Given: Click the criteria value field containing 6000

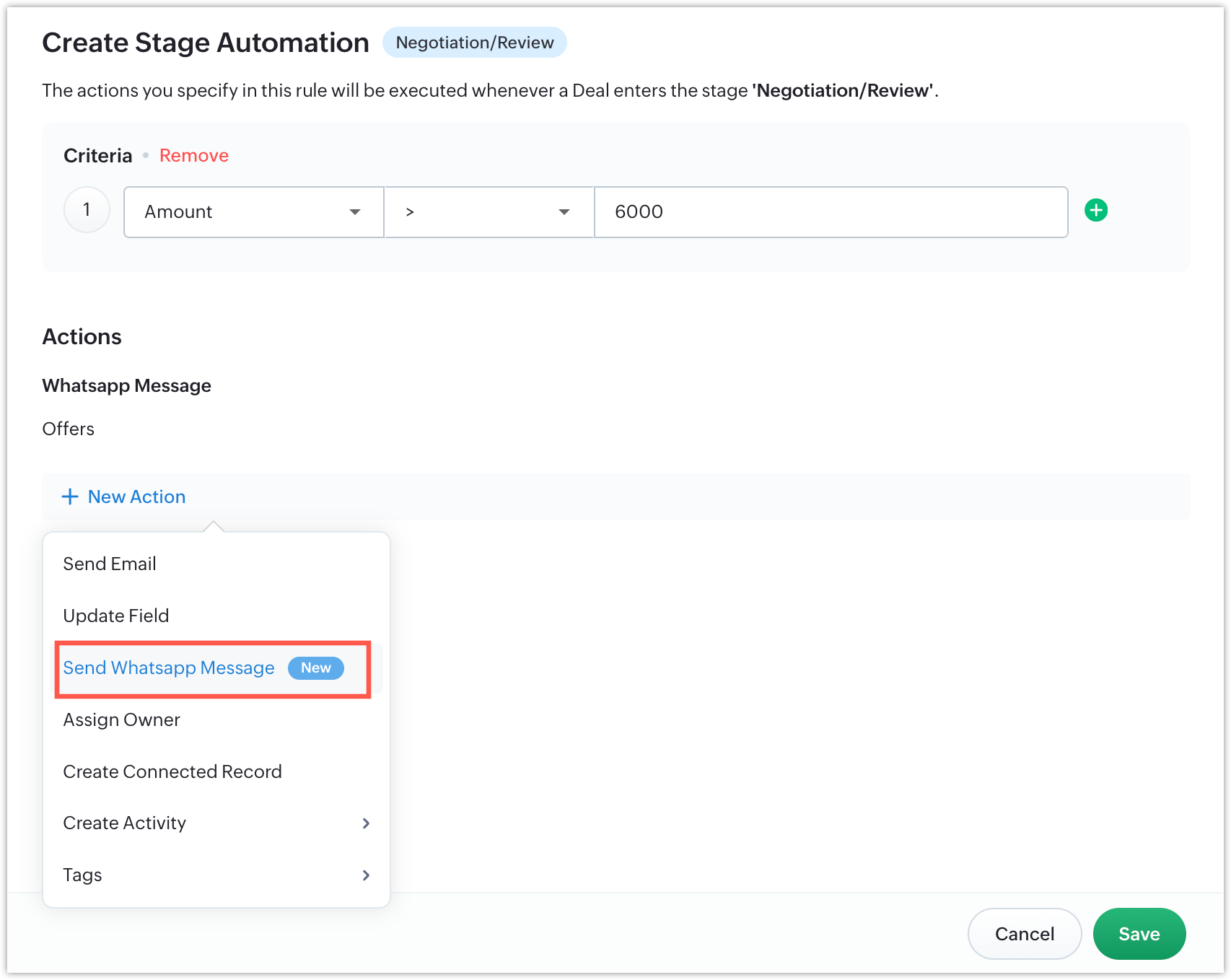Looking at the screenshot, I should (830, 212).
